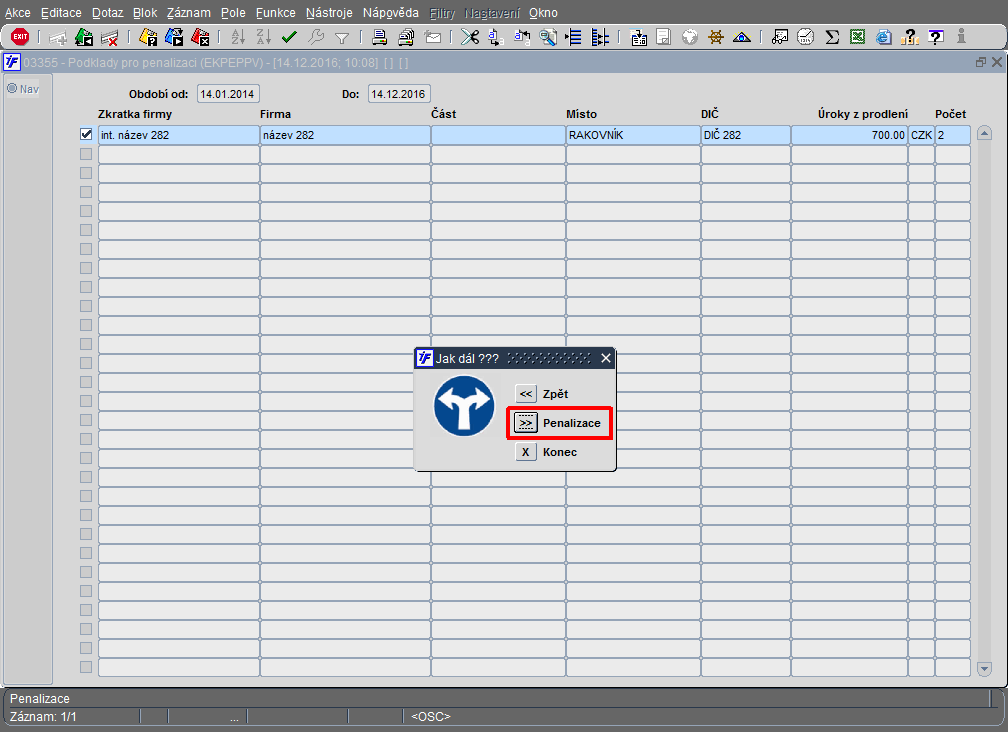Image resolution: width=1008 pixels, height=732 pixels.
Task: Click the Období od date field
Action: tap(228, 94)
